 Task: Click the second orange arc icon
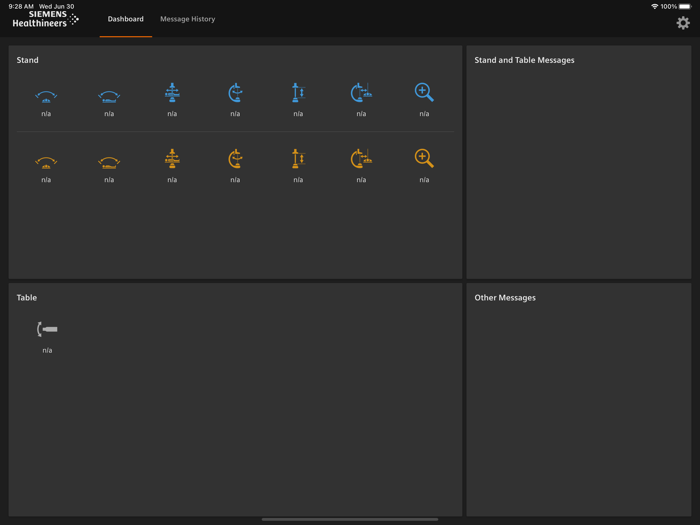click(109, 160)
